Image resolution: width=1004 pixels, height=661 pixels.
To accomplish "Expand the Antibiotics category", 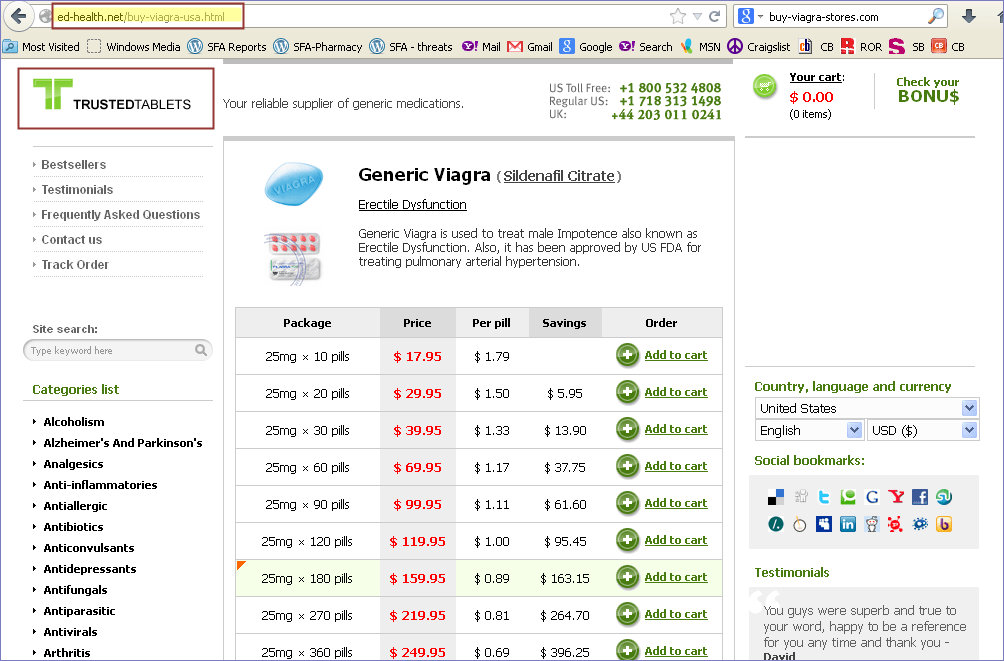I will [x=73, y=527].
